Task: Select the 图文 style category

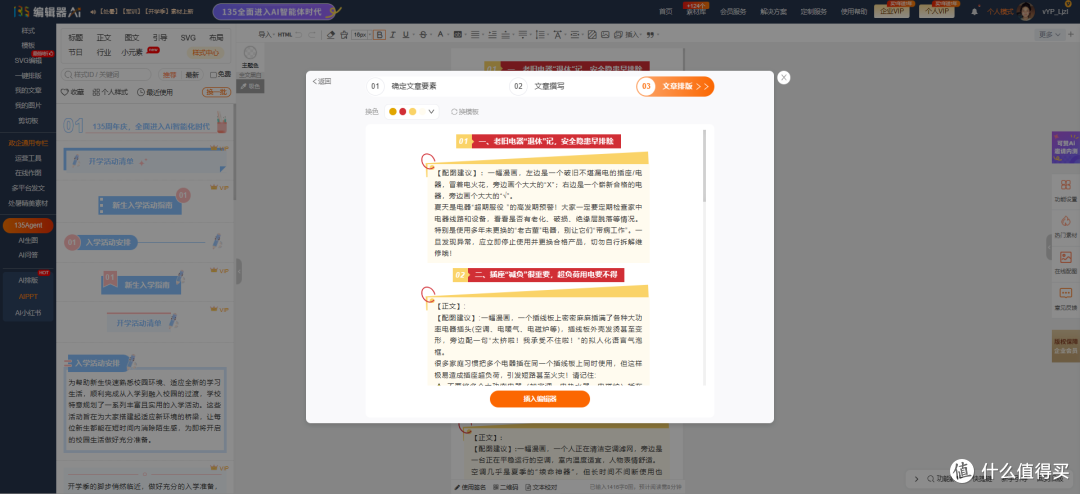Action: (x=132, y=38)
